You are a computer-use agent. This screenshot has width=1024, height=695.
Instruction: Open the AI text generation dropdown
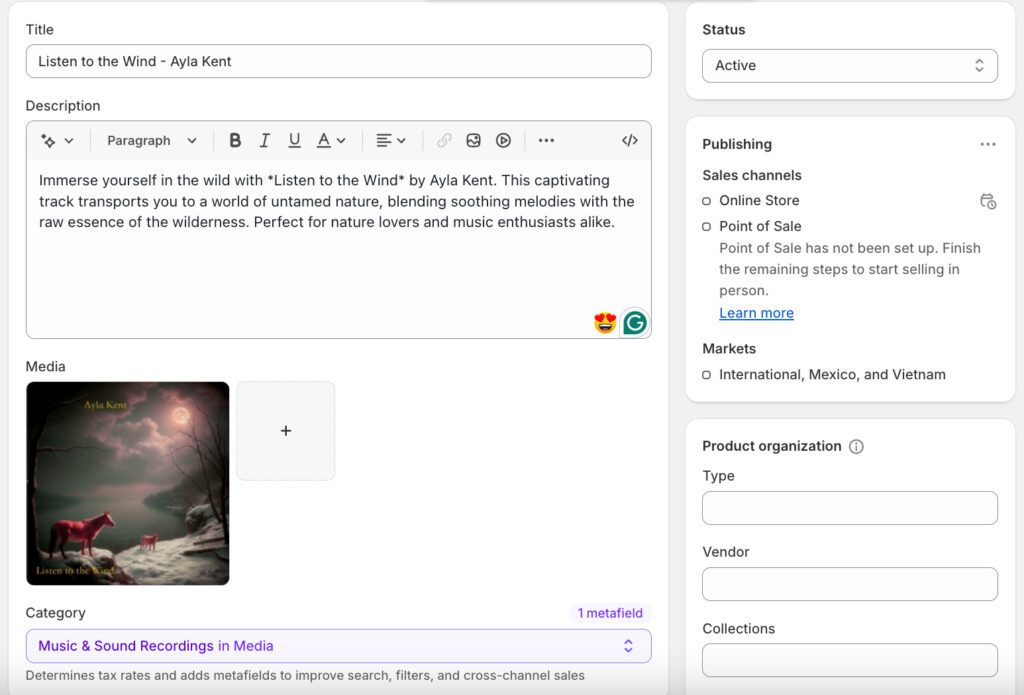point(57,141)
